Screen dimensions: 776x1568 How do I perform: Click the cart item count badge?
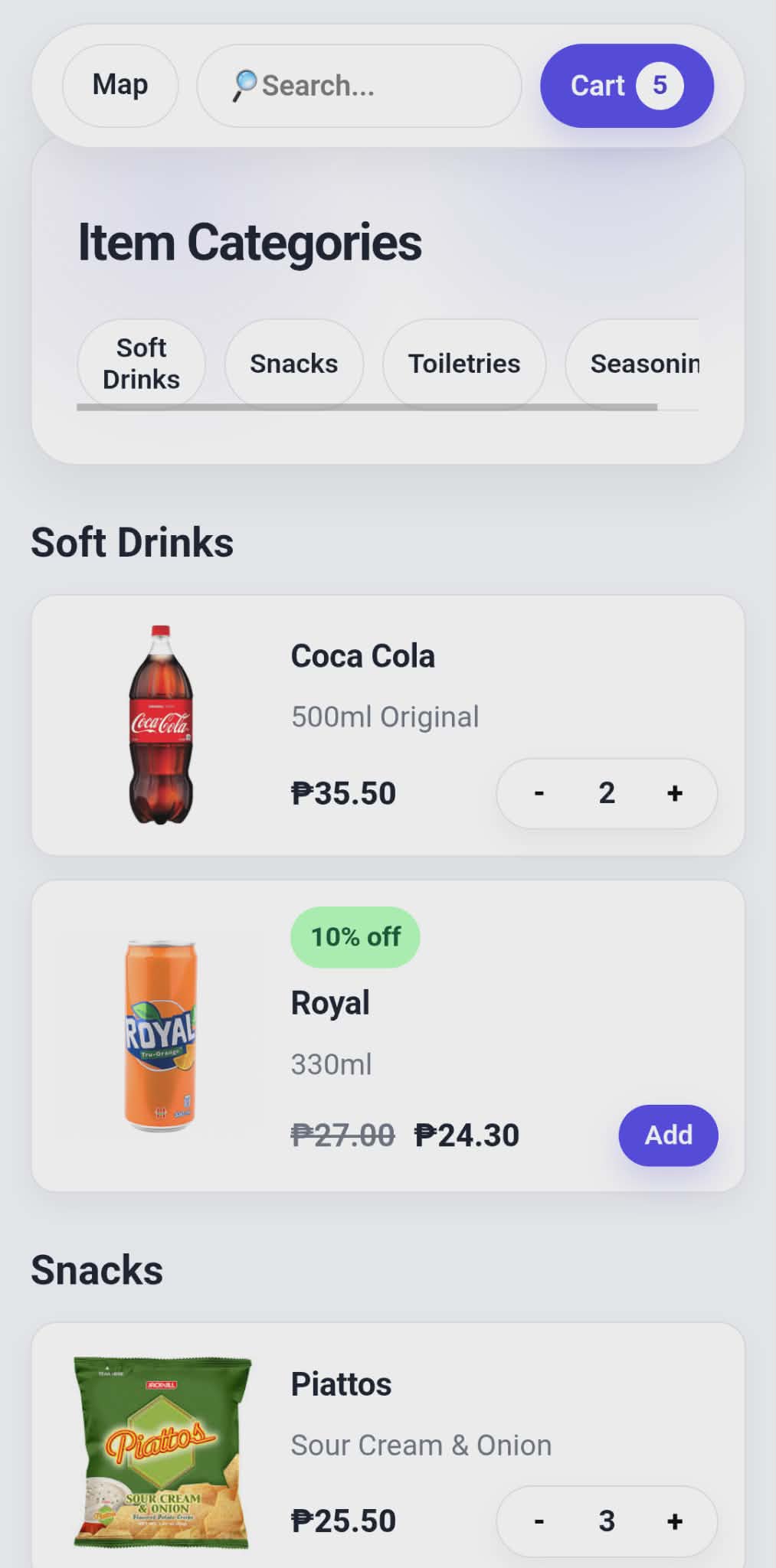[x=660, y=85]
